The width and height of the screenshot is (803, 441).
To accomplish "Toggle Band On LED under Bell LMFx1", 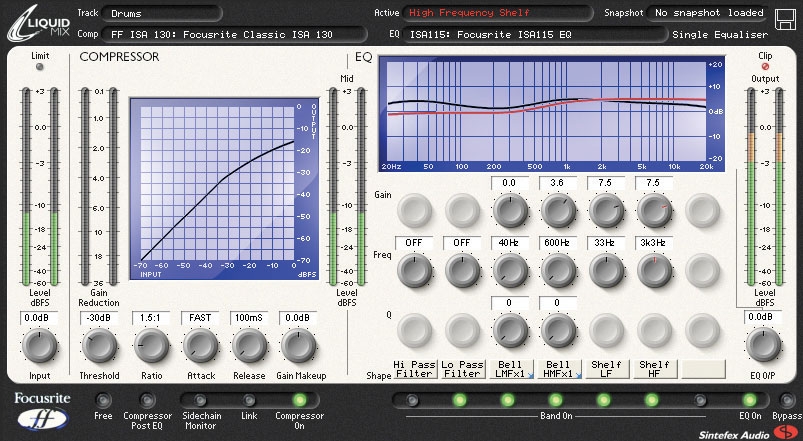I will [x=508, y=400].
